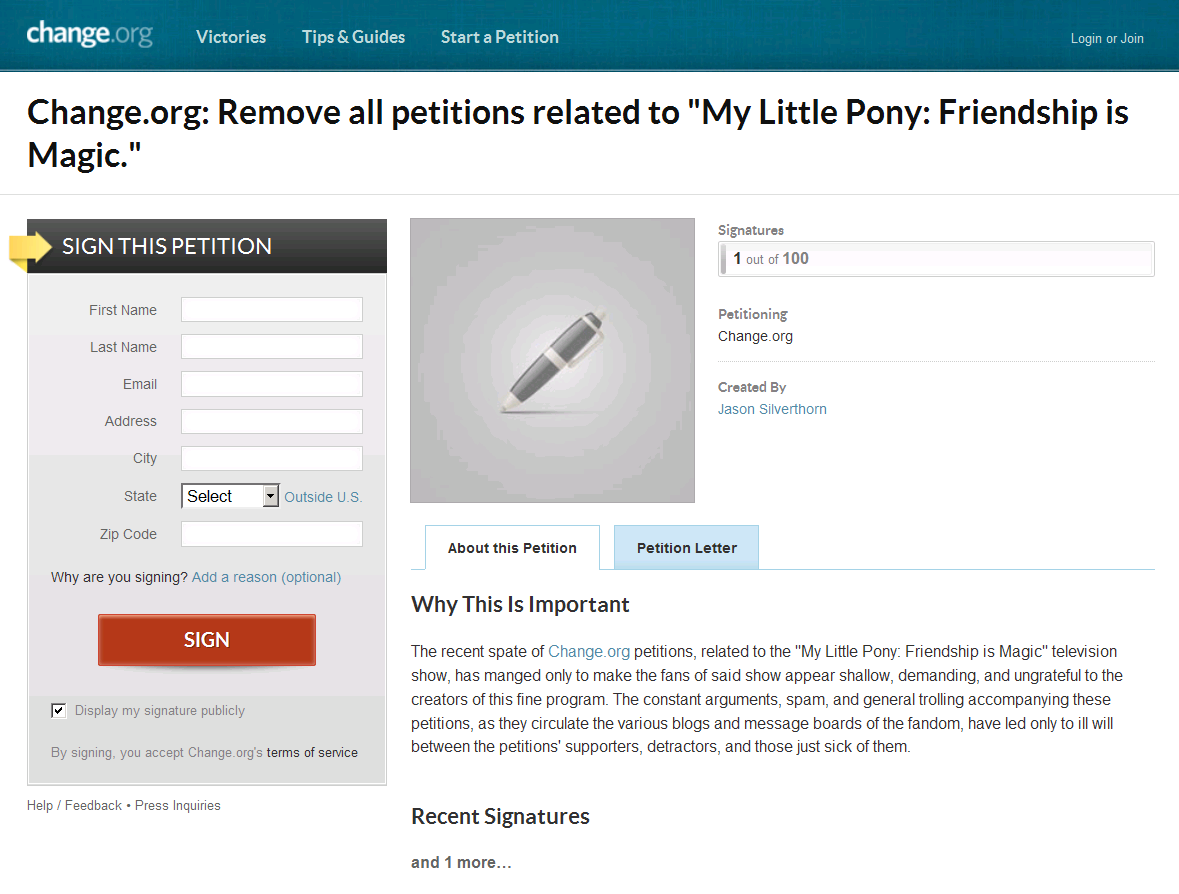Screen dimensions: 1179x894
Task: Go to Start a Petition page
Action: 499,37
